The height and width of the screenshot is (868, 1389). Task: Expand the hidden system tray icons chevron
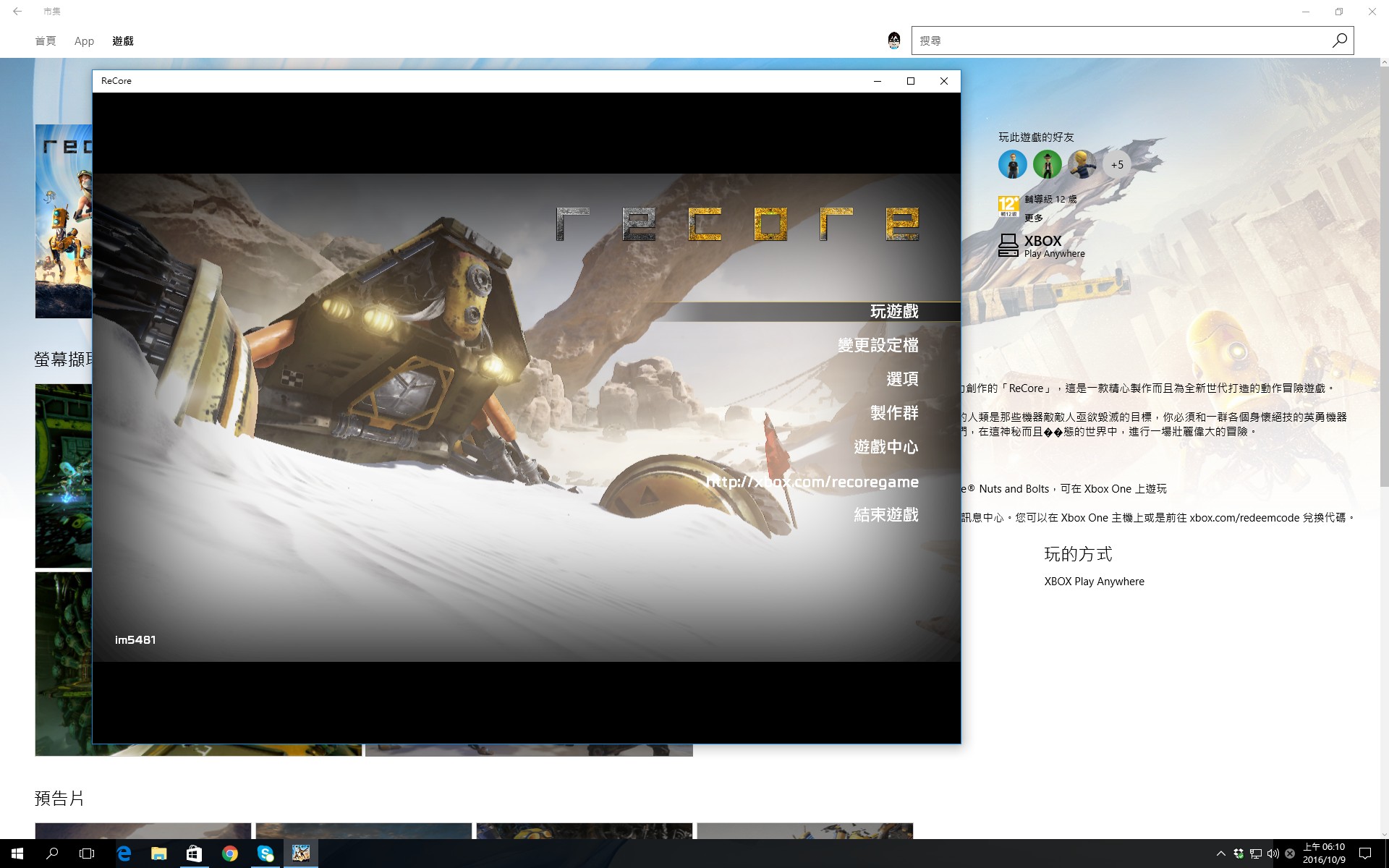pyautogui.click(x=1221, y=854)
